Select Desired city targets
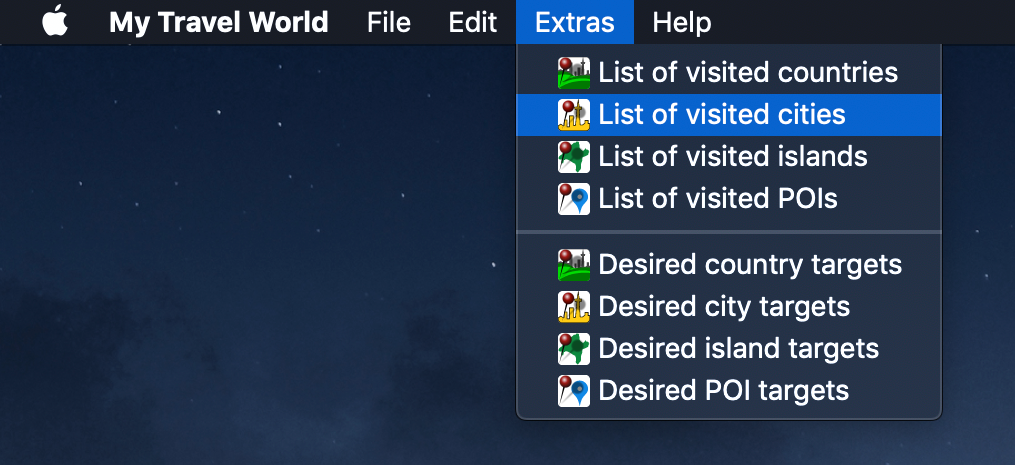The width and height of the screenshot is (1015, 465). tap(729, 306)
